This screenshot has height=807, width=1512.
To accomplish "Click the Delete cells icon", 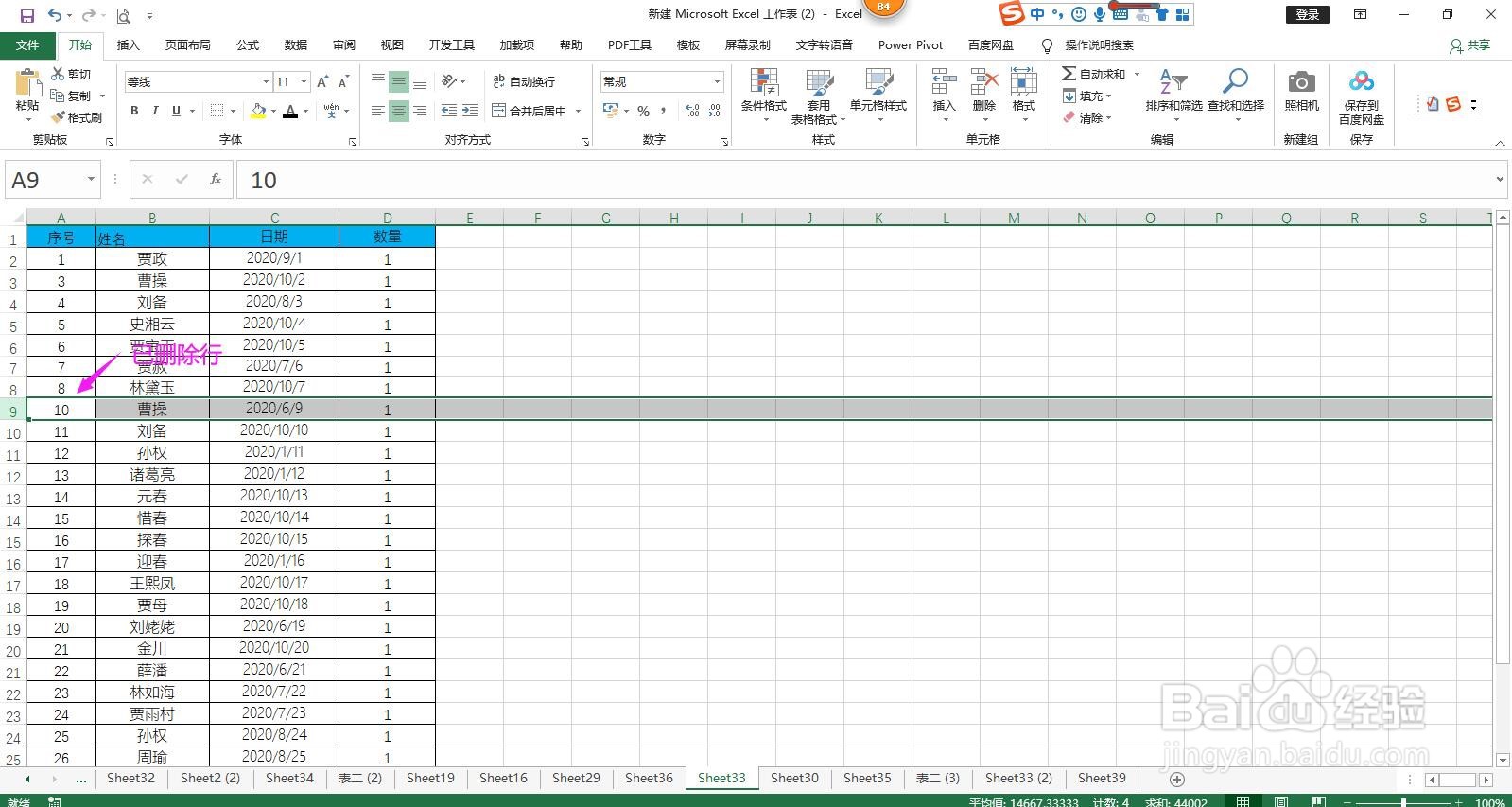I will tap(984, 82).
